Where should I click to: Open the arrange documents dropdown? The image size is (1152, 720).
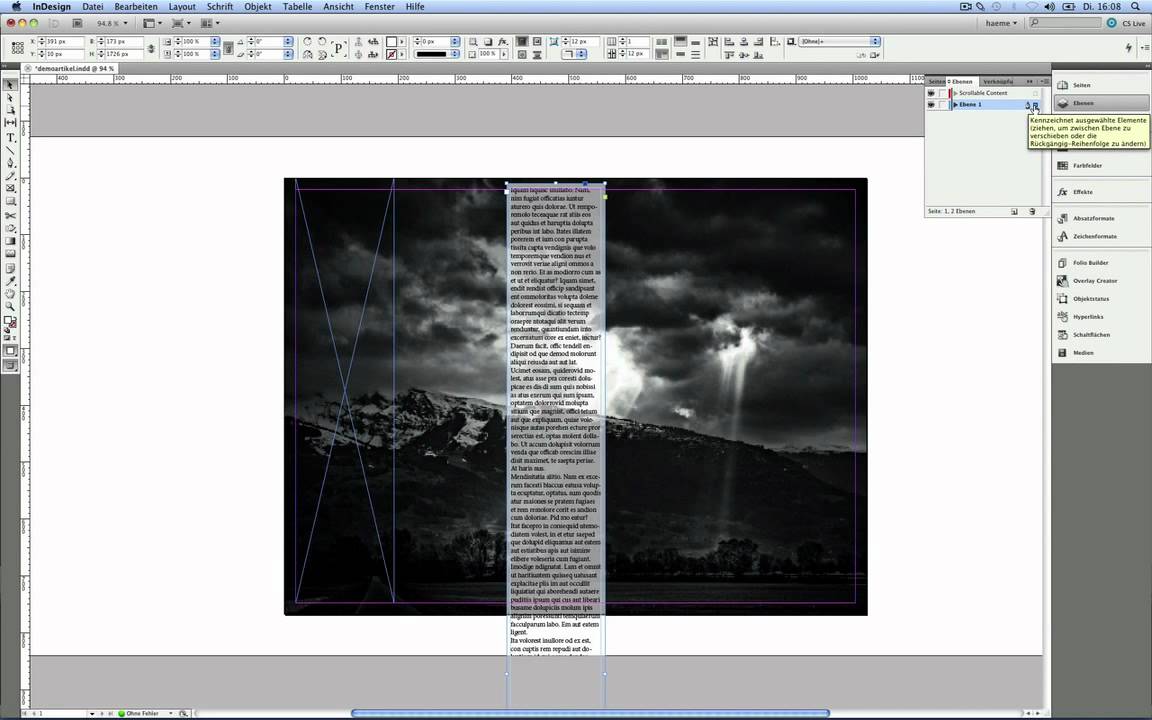click(x=210, y=24)
